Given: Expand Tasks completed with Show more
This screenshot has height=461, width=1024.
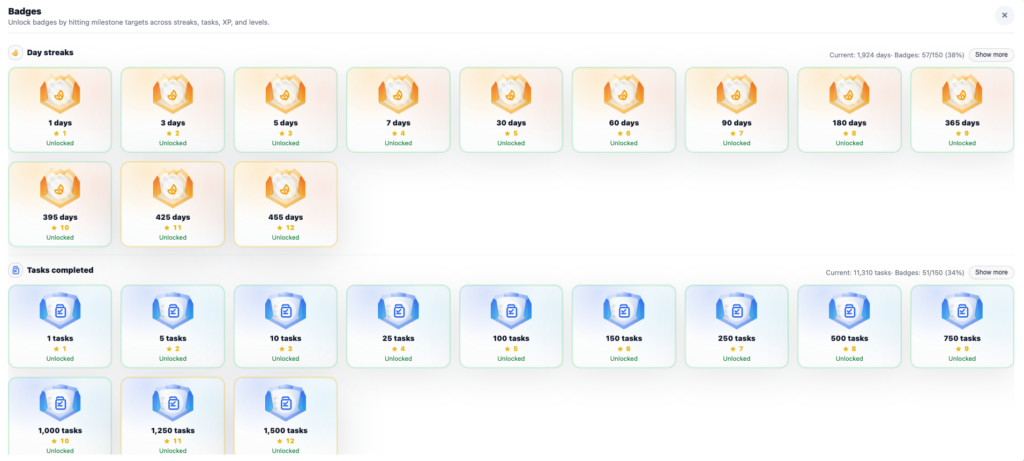Looking at the screenshot, I should 991,272.
